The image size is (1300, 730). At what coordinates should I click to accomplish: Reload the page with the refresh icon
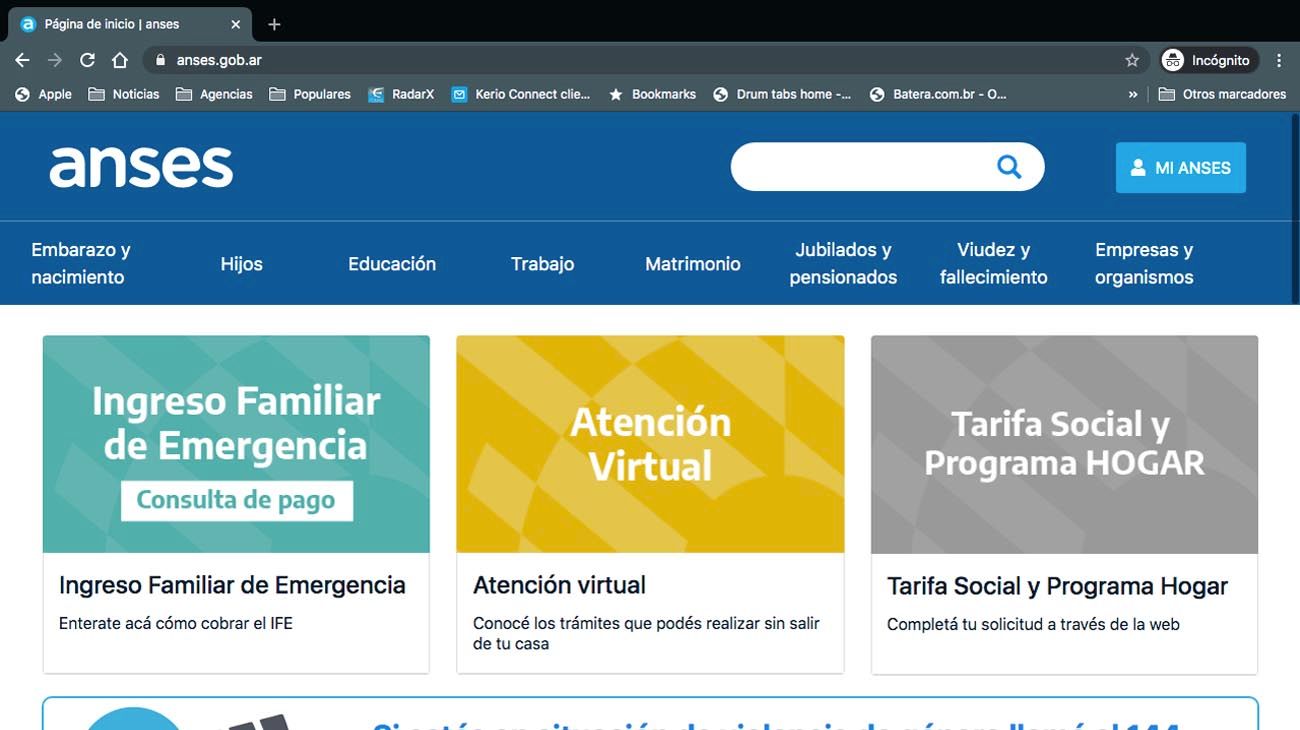[x=87, y=60]
